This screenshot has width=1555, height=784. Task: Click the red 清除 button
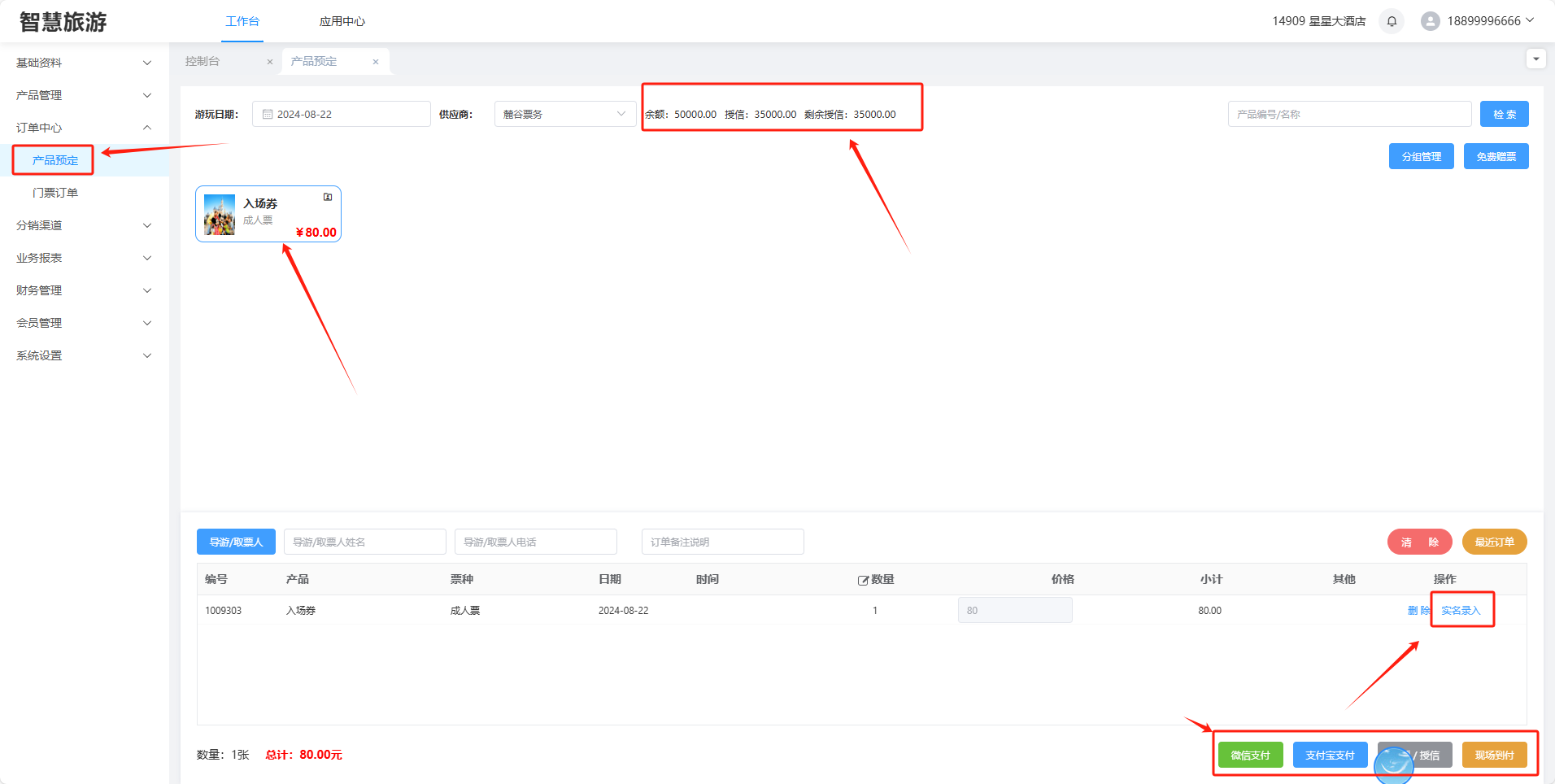(x=1419, y=542)
